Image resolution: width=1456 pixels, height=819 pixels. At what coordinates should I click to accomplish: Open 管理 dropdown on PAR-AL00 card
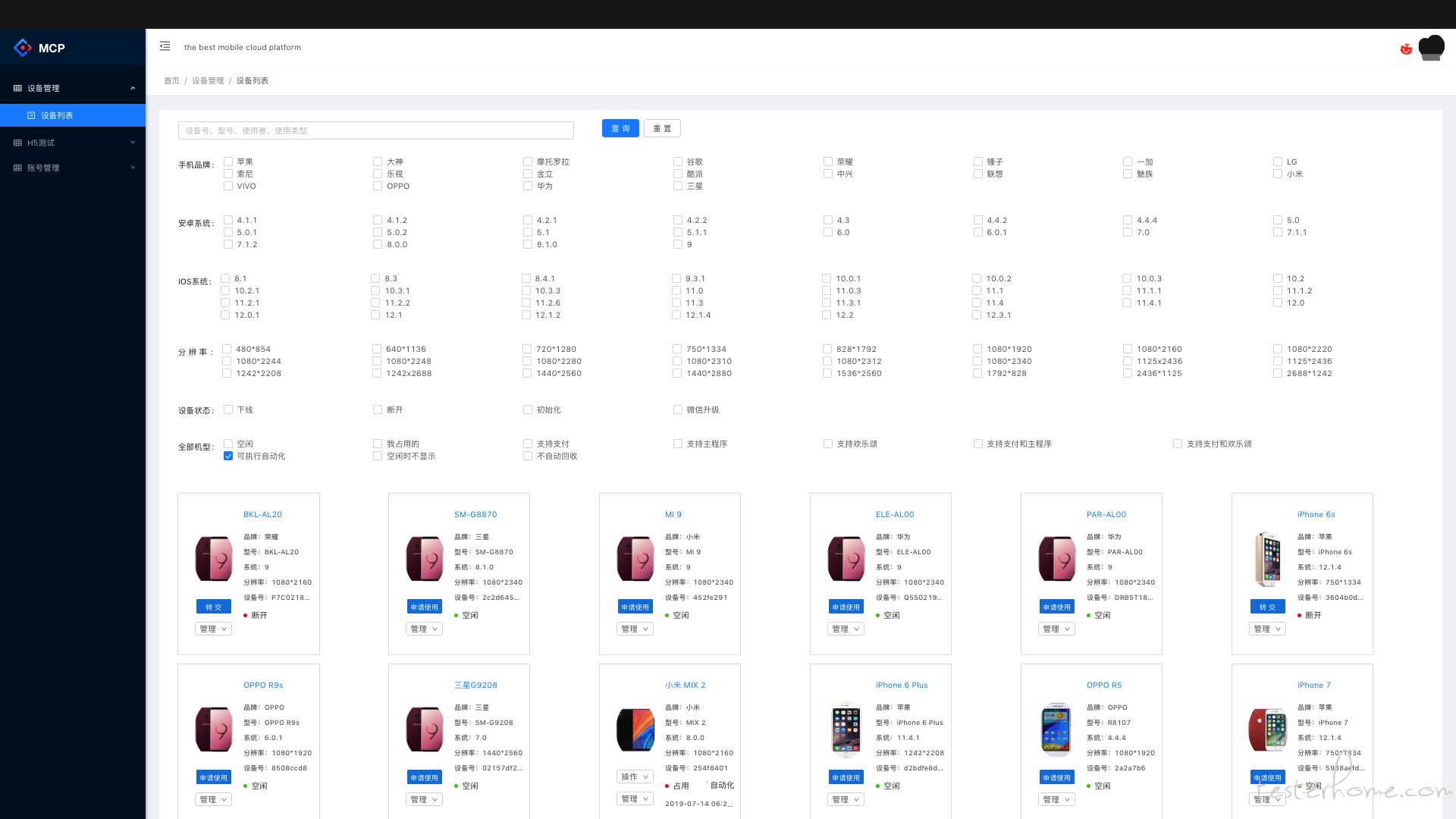[x=1056, y=629]
